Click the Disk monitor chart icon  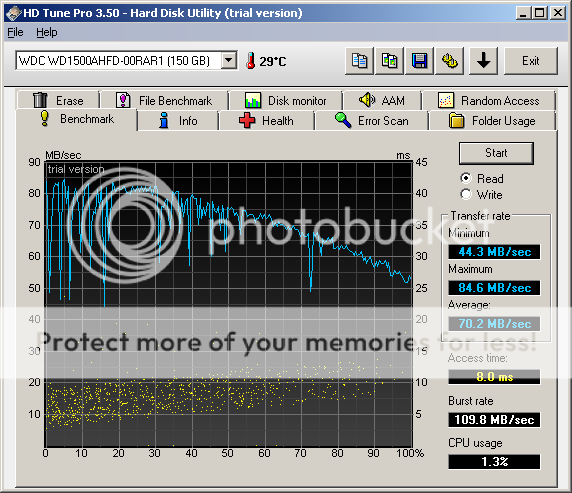coord(253,100)
